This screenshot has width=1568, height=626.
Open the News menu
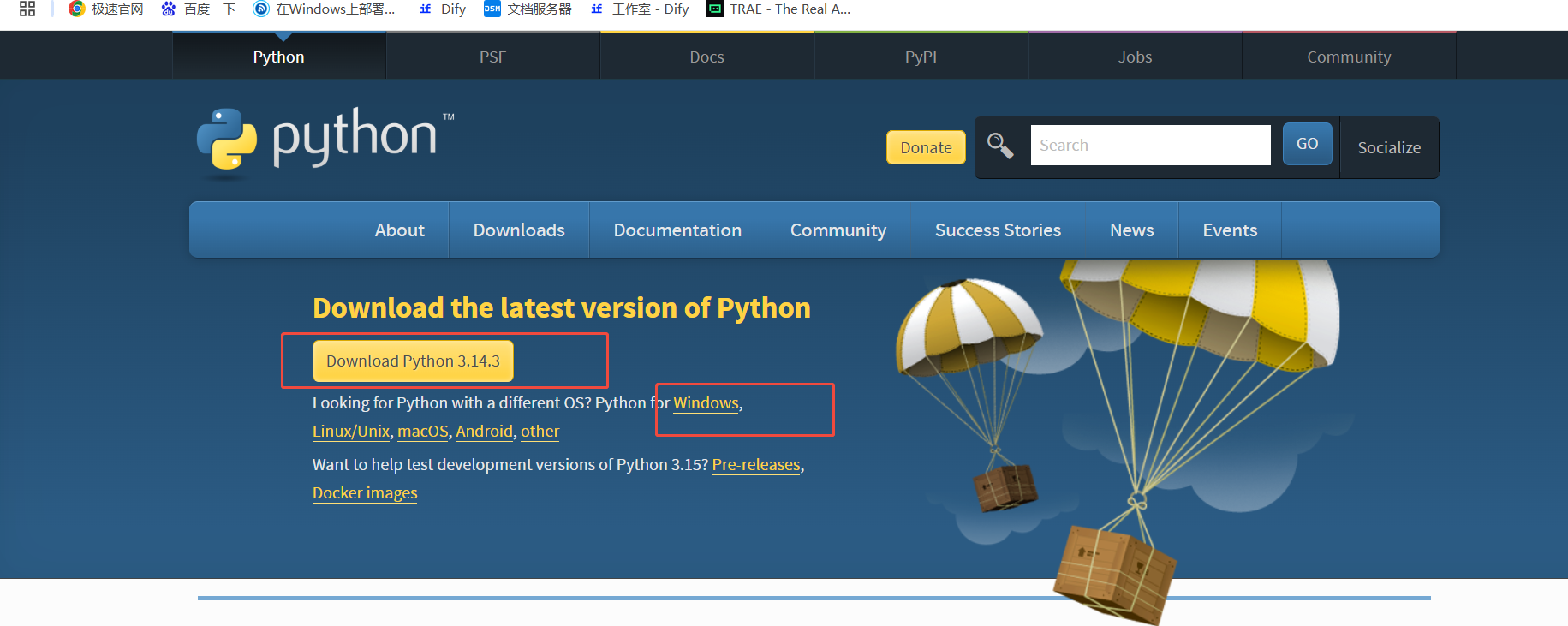pos(1132,230)
